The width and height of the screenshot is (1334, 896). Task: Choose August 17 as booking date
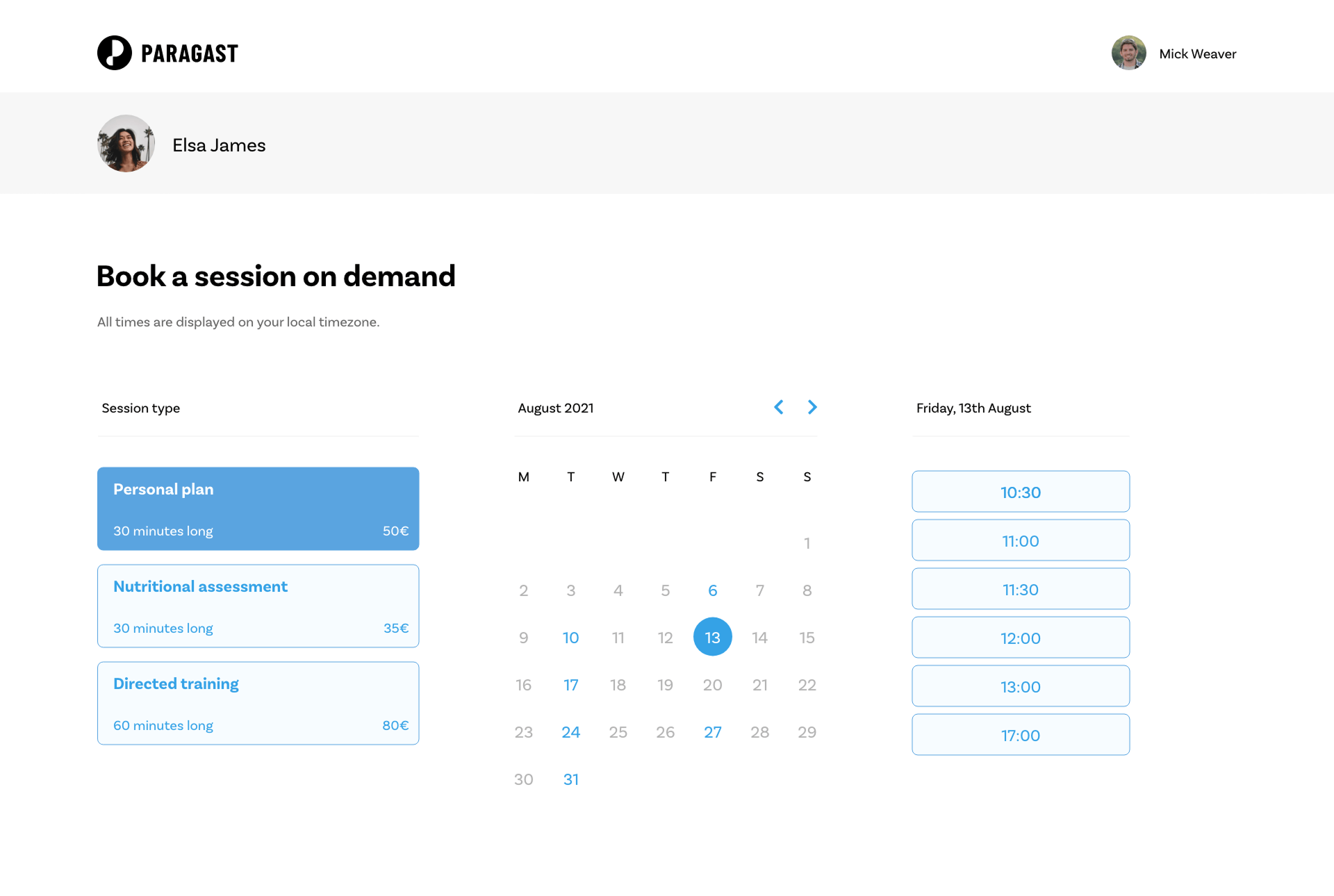tap(570, 684)
